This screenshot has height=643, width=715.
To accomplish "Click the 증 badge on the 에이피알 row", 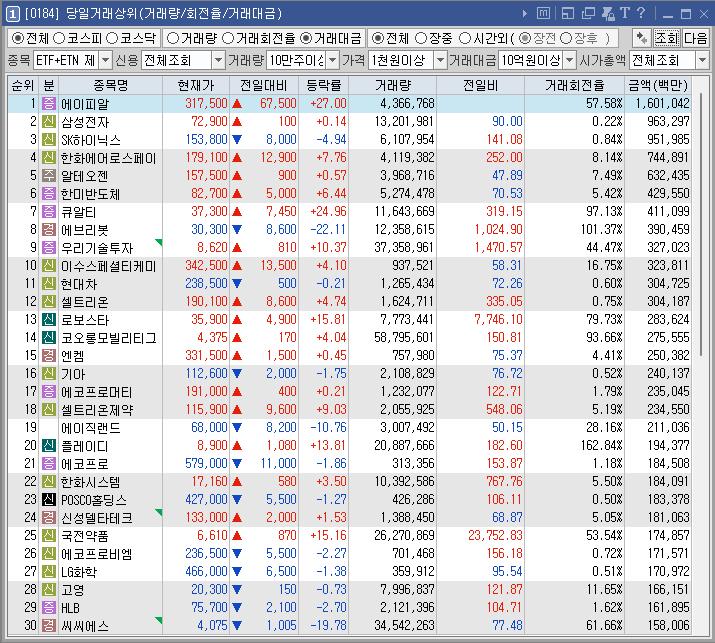I will tap(49, 104).
